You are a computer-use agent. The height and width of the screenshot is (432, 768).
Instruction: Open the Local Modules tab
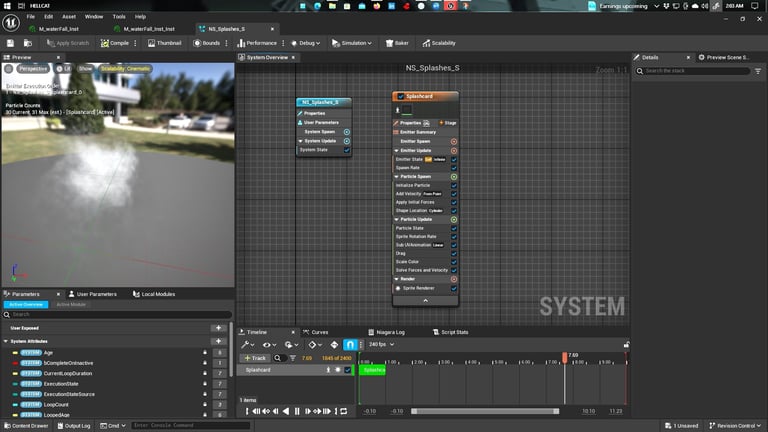[x=154, y=294]
